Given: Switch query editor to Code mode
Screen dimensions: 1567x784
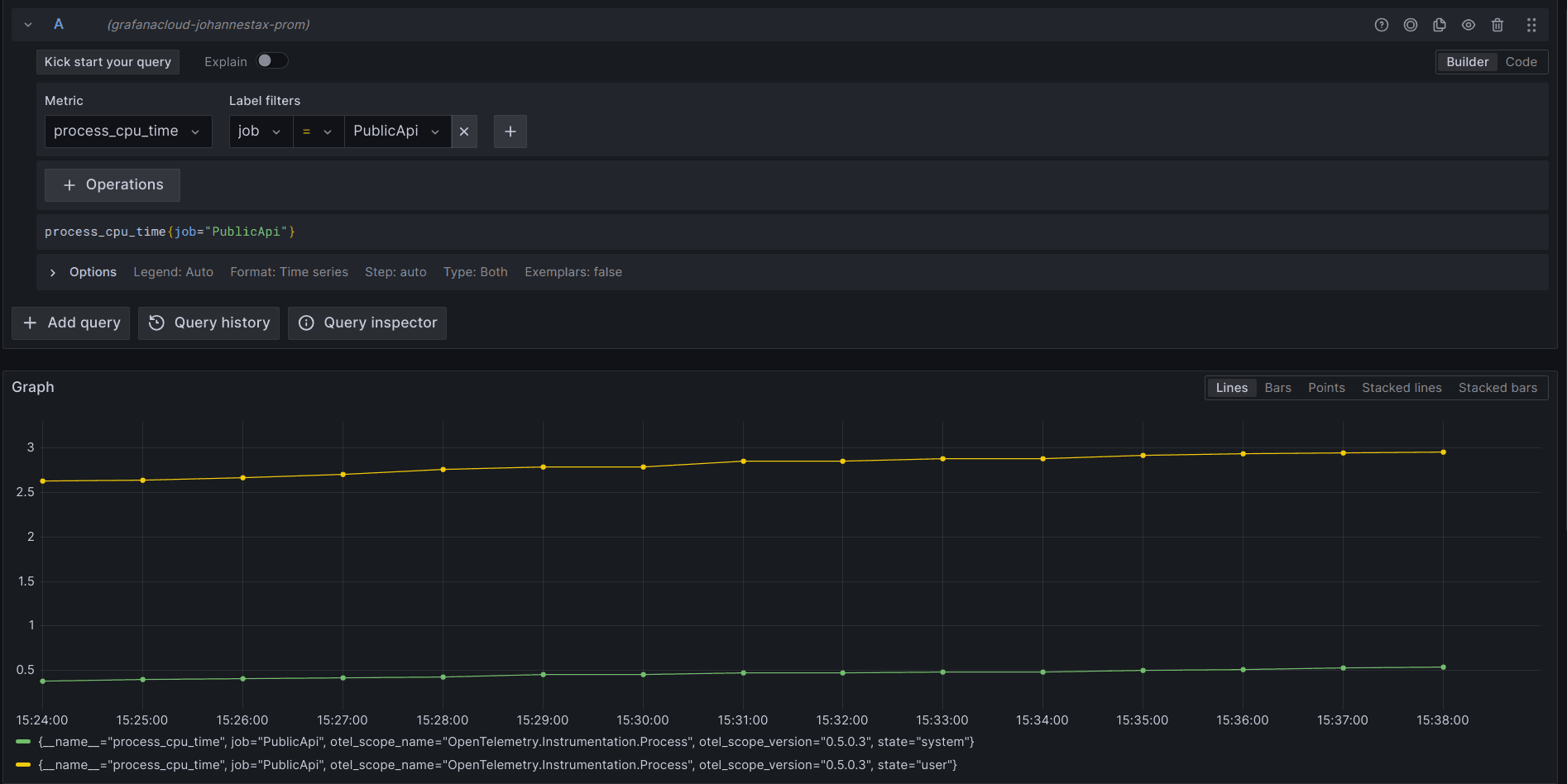Looking at the screenshot, I should click(x=1521, y=61).
